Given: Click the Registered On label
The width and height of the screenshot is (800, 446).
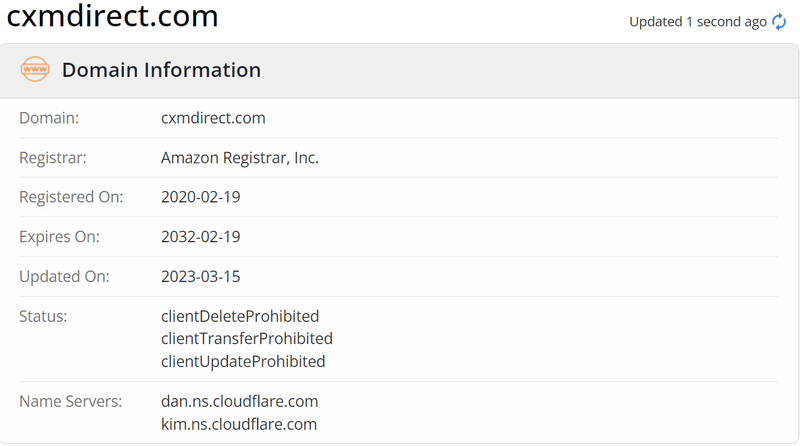Looking at the screenshot, I should point(71,197).
